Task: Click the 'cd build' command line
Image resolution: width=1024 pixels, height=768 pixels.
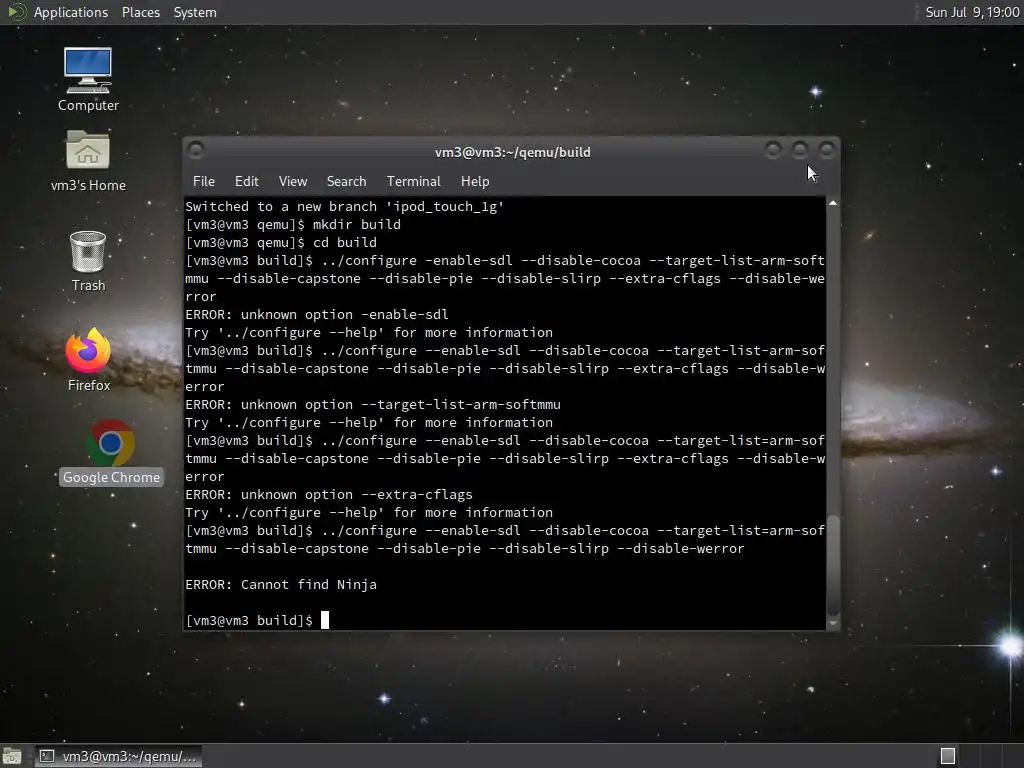Action: point(281,242)
